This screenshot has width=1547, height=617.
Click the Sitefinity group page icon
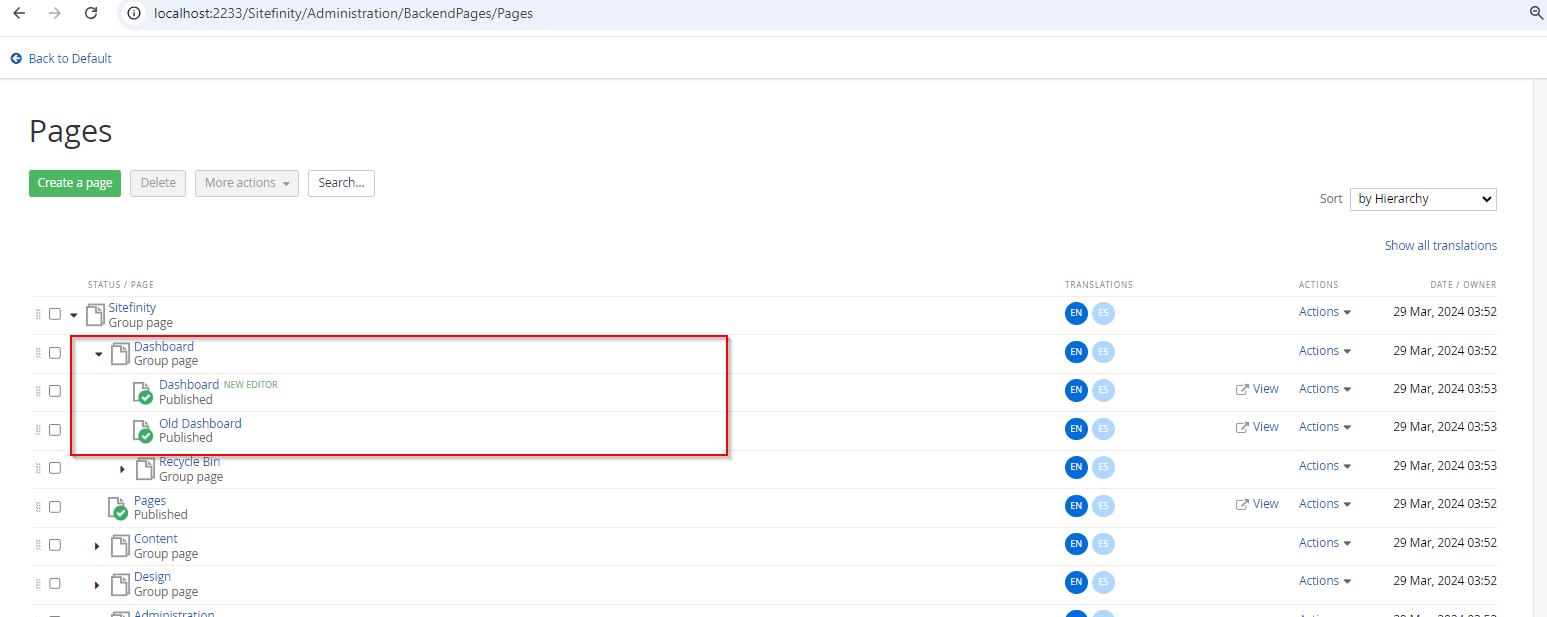pos(95,315)
